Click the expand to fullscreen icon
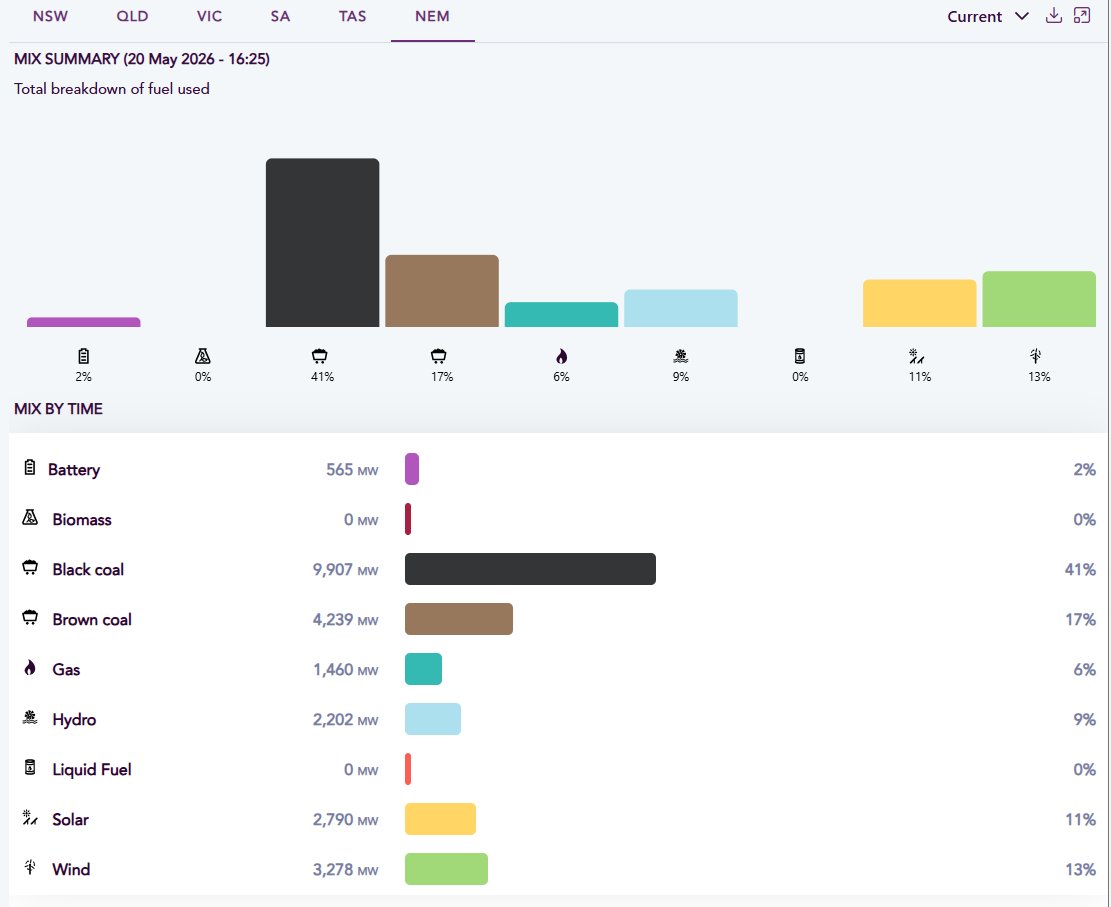 (x=1082, y=16)
